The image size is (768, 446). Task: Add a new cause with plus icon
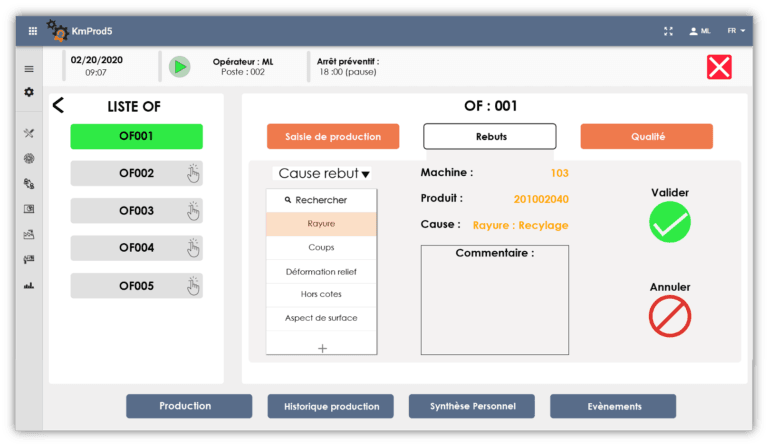click(x=322, y=348)
